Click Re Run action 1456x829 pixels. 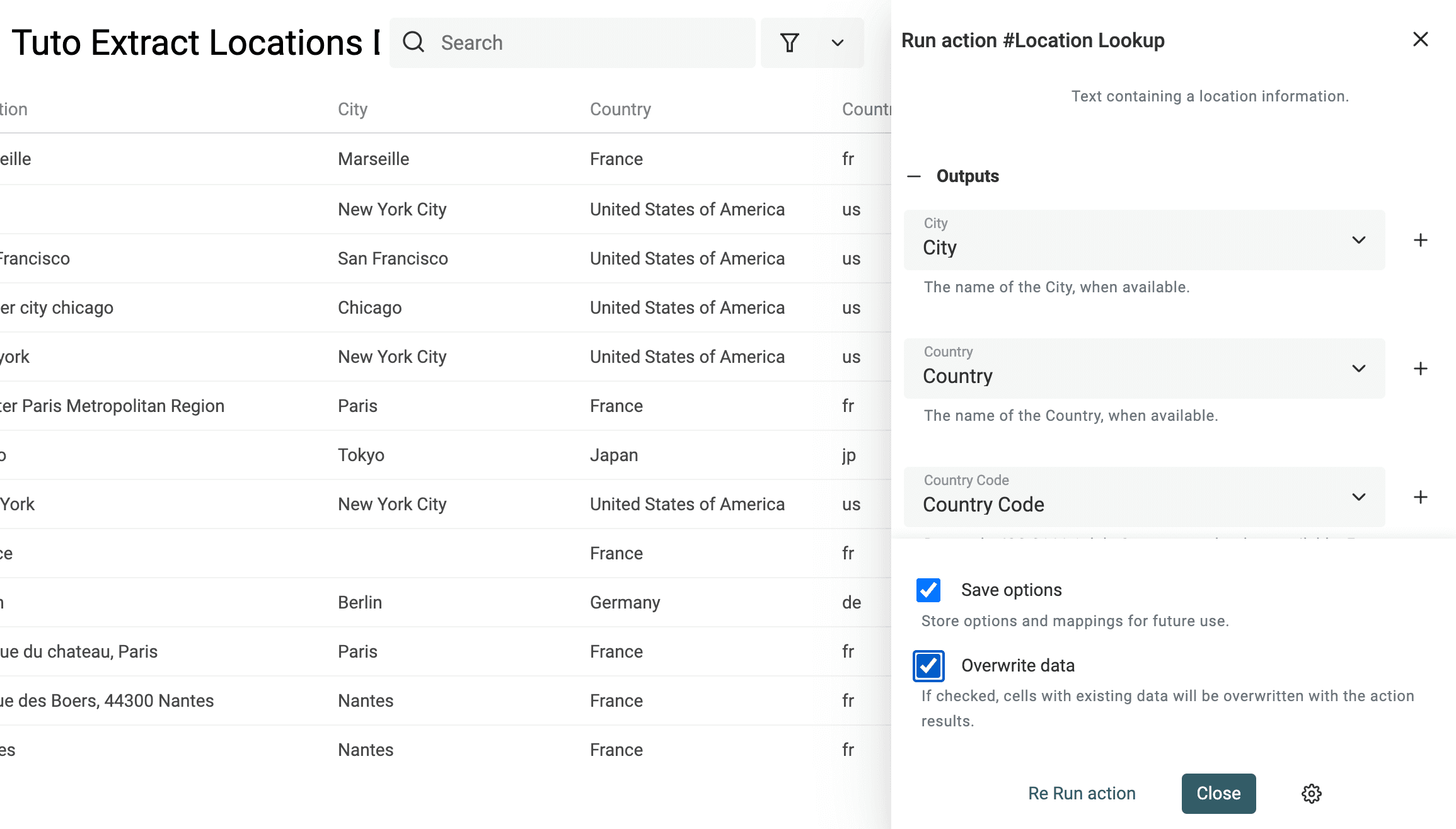coord(1082,793)
